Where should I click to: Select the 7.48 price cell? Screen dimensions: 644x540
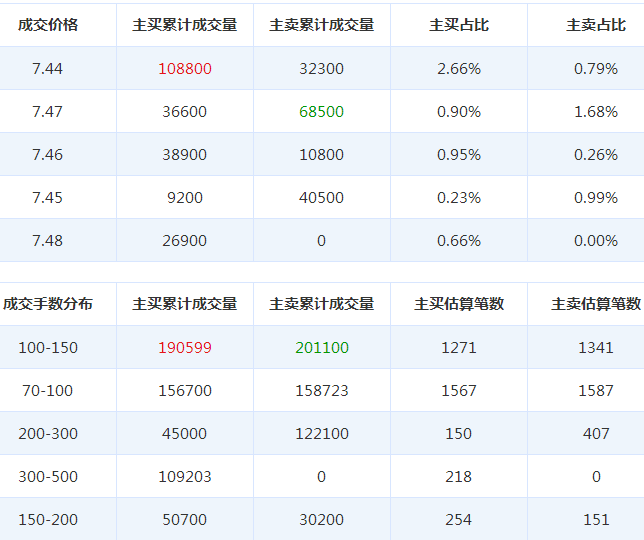coord(48,241)
